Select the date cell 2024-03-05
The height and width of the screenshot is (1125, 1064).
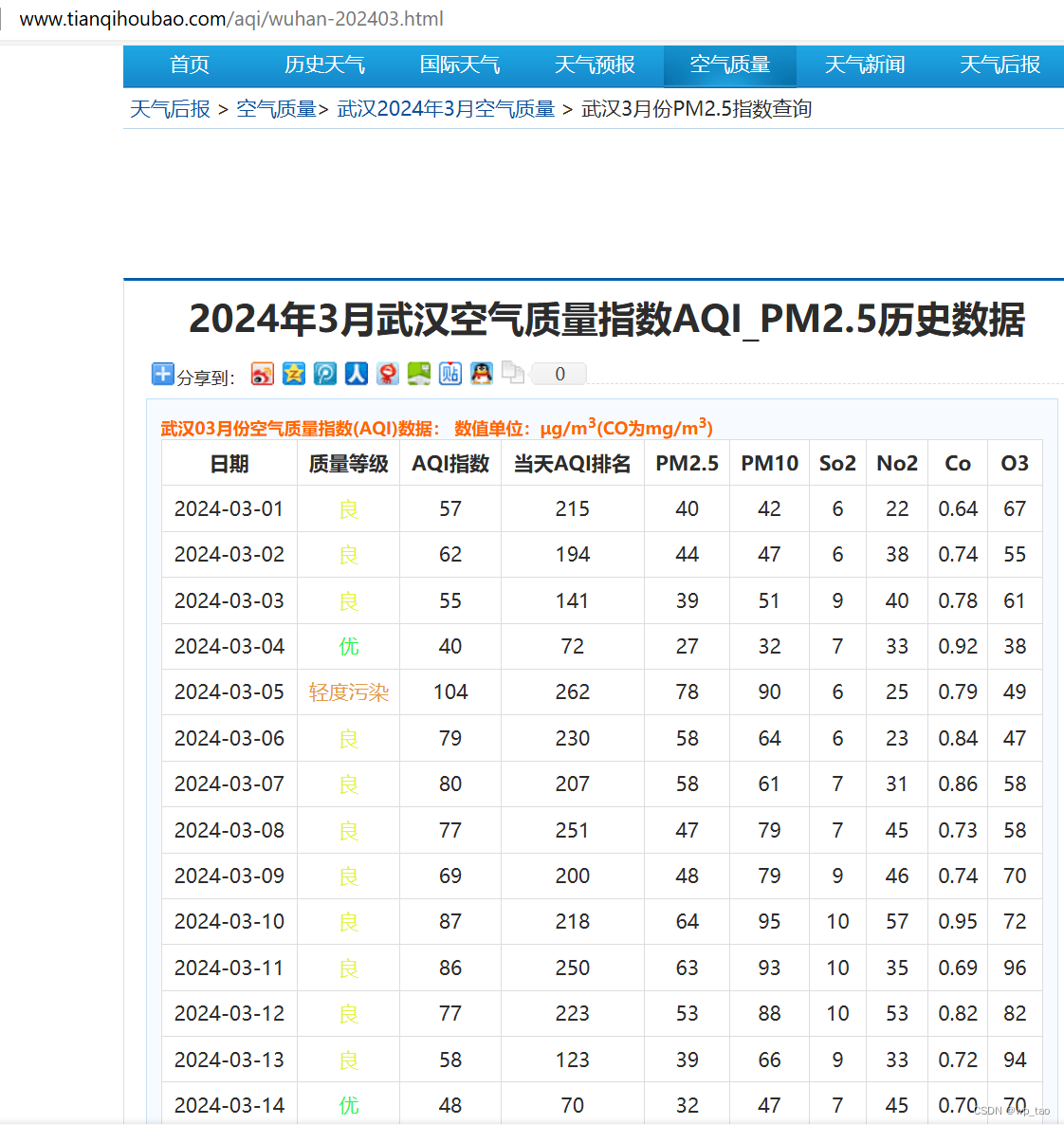(x=229, y=692)
